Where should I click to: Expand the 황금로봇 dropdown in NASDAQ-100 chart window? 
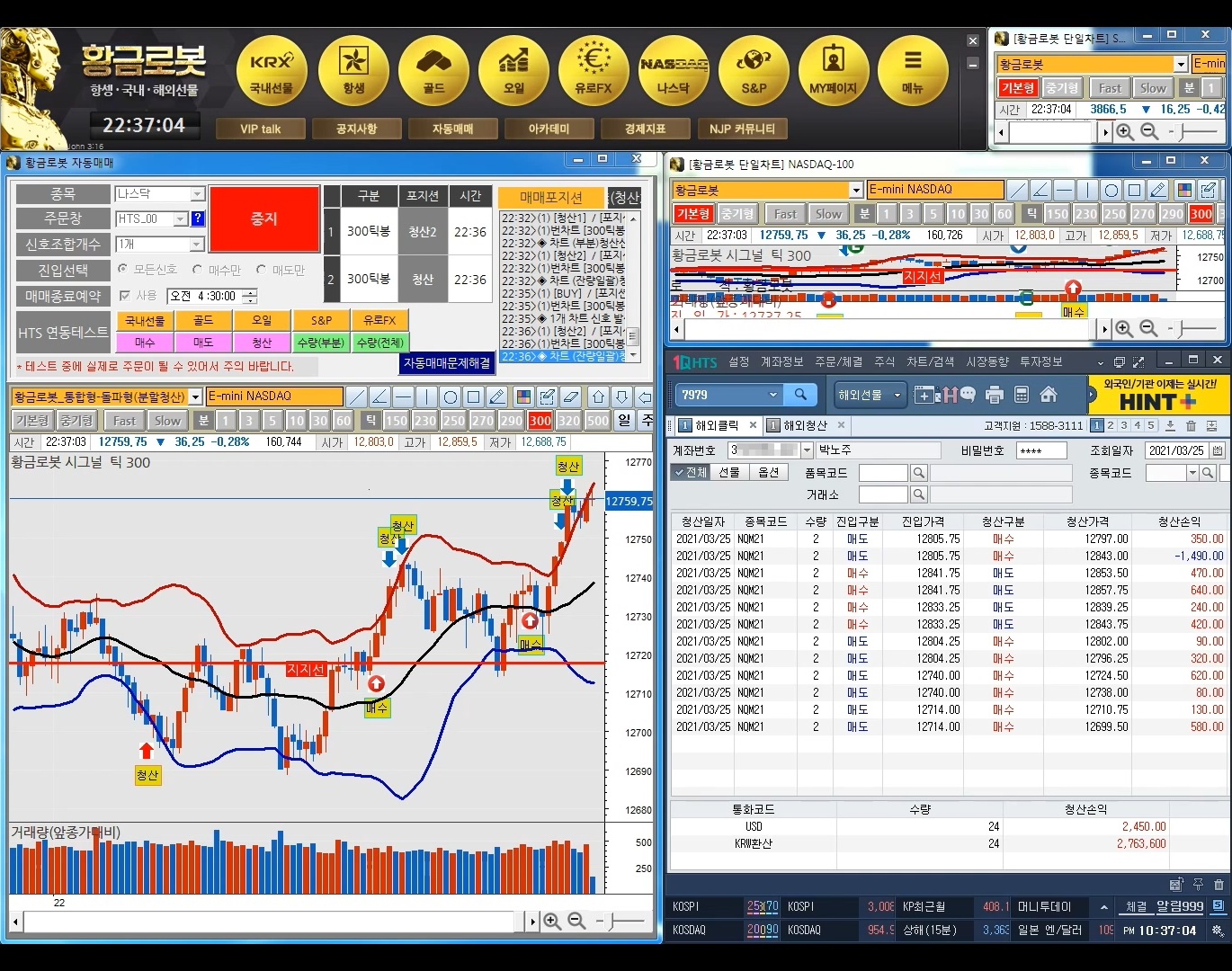pos(856,190)
